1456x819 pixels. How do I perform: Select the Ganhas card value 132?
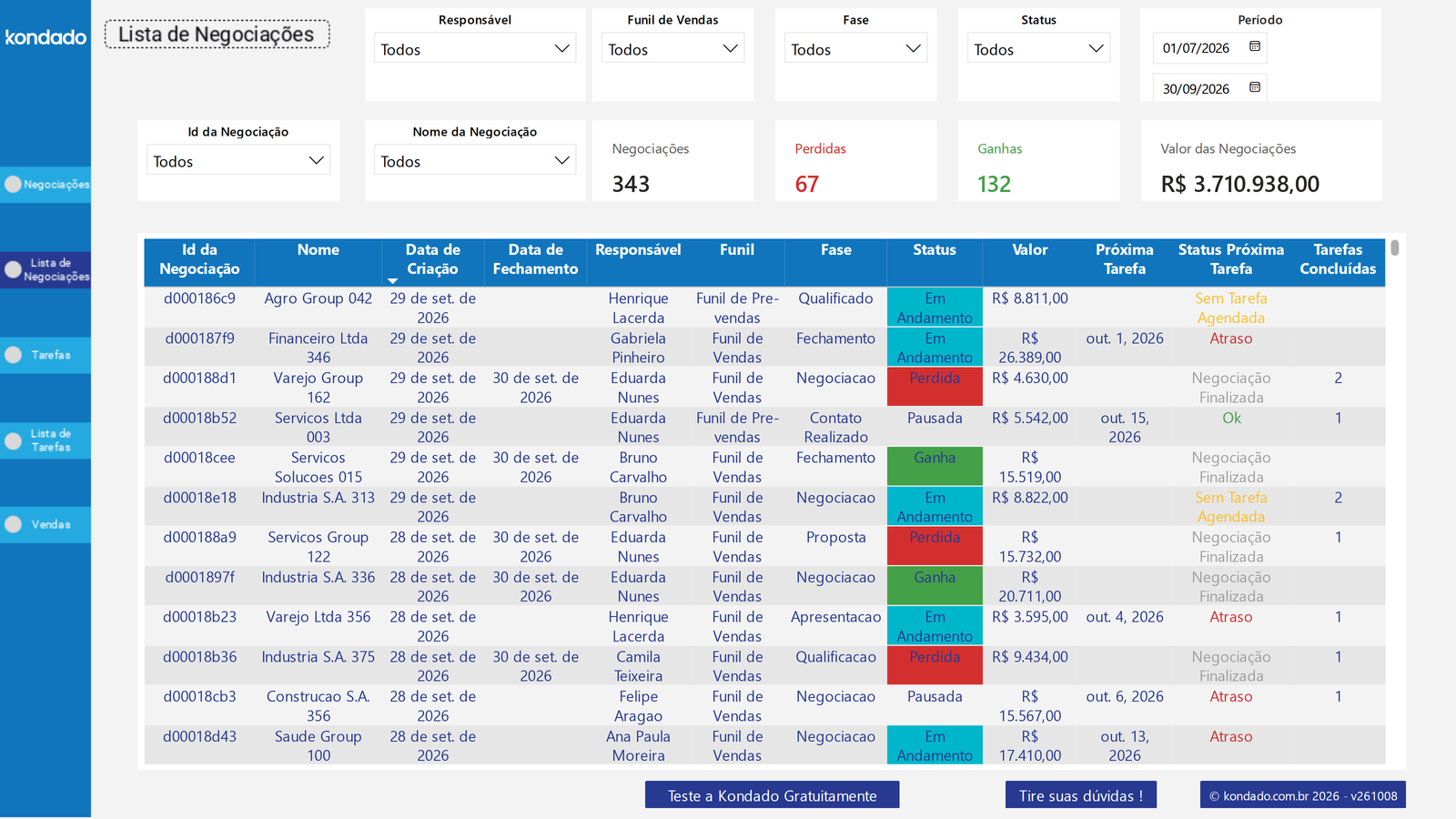point(994,184)
